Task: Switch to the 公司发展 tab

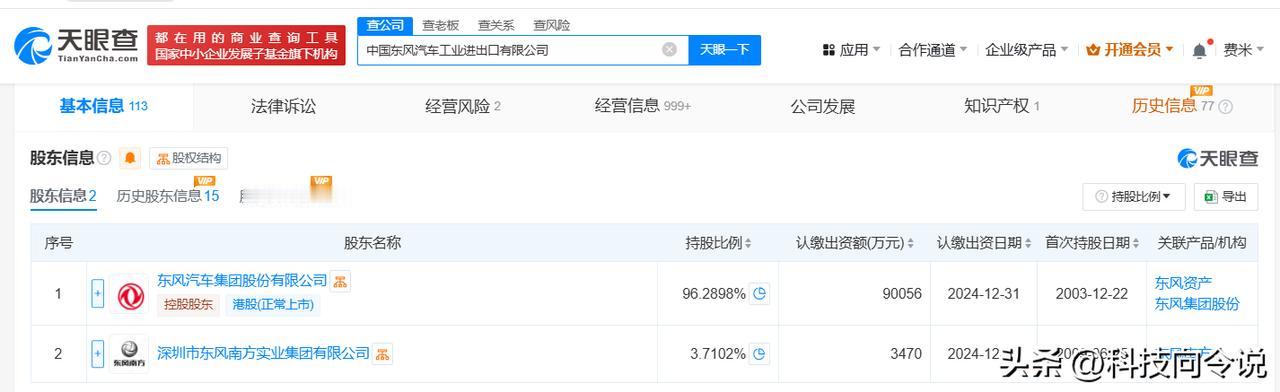Action: 823,106
